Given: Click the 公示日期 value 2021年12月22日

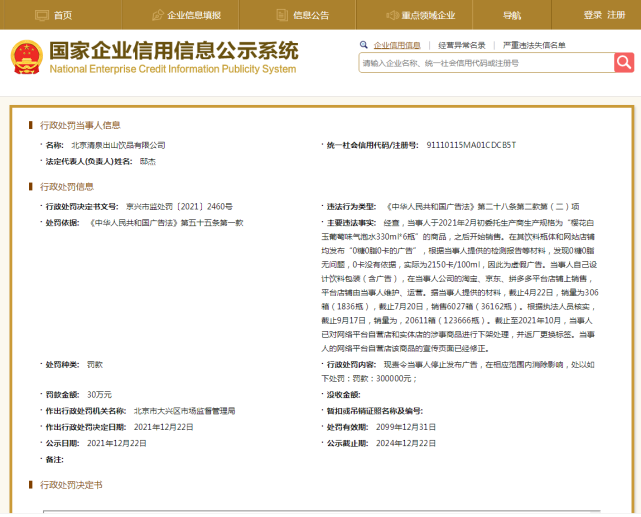Looking at the screenshot, I should coord(117,443).
